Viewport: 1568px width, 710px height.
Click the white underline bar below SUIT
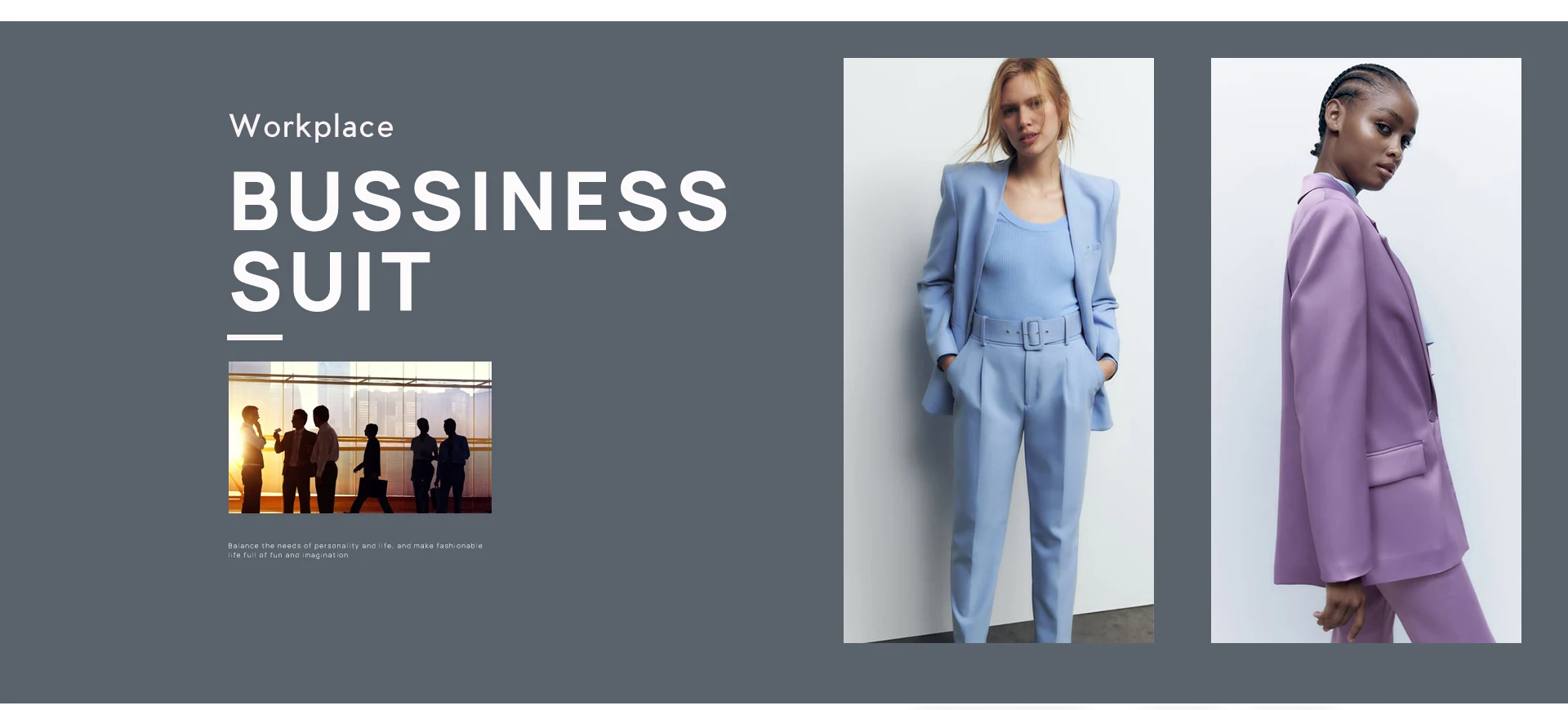pyautogui.click(x=255, y=337)
